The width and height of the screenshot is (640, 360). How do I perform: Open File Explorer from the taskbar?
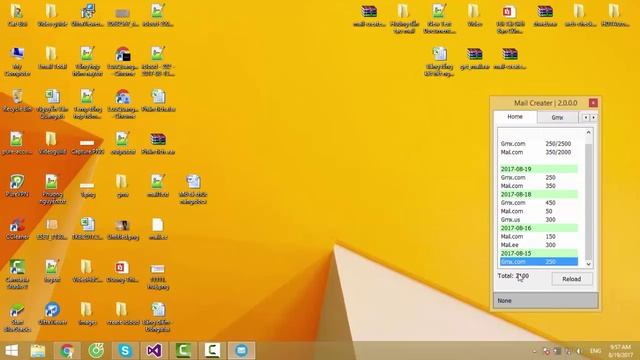[38, 351]
